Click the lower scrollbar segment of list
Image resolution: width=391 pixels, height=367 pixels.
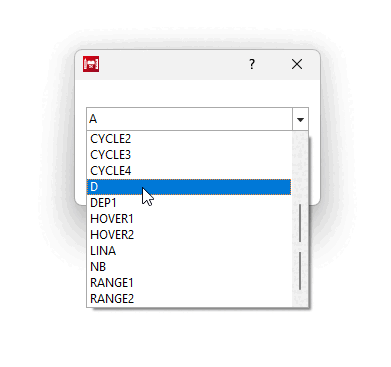pyautogui.click(x=300, y=271)
